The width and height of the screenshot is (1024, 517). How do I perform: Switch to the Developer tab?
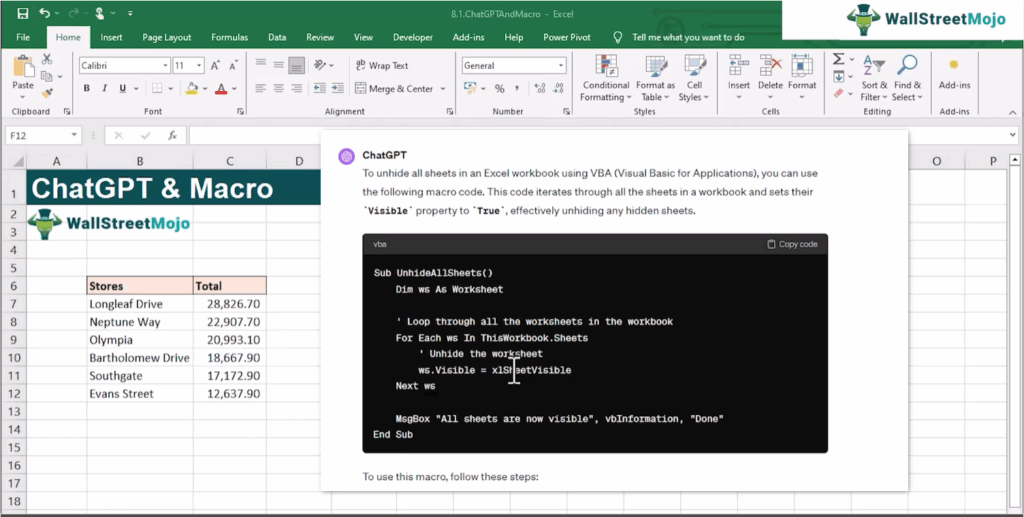coord(413,37)
